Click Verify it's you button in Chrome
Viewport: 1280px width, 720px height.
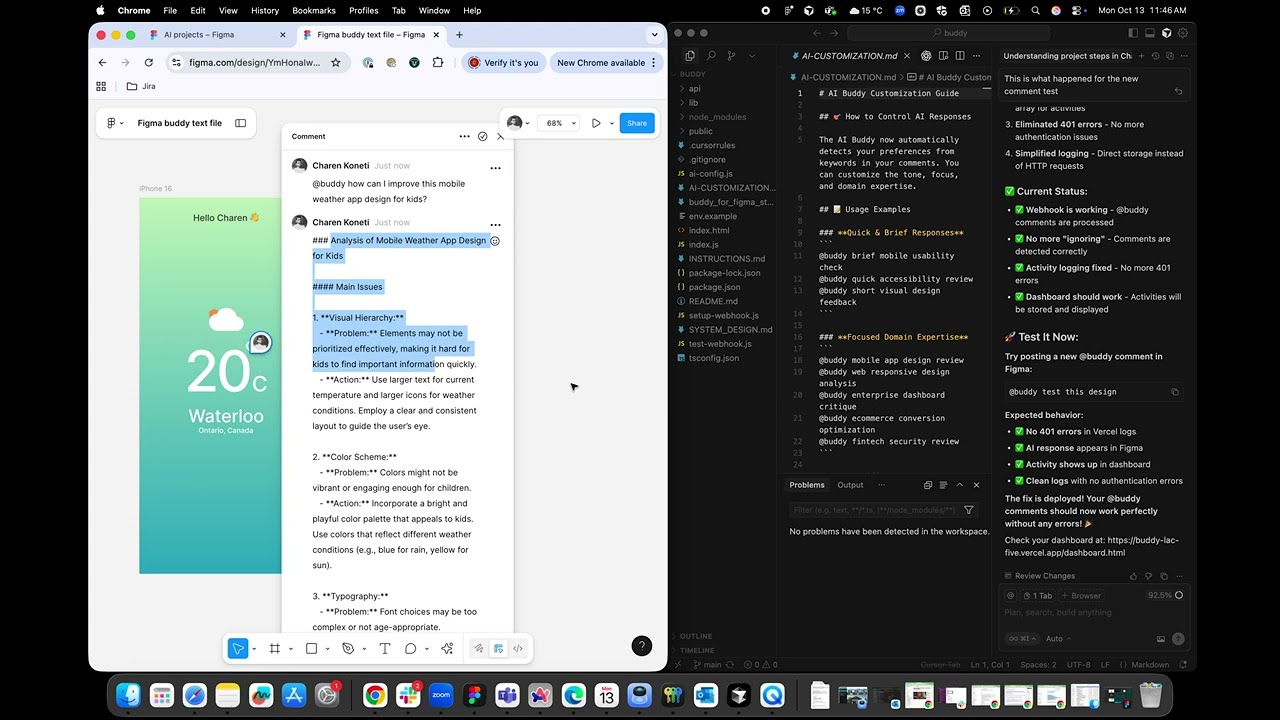(x=503, y=62)
